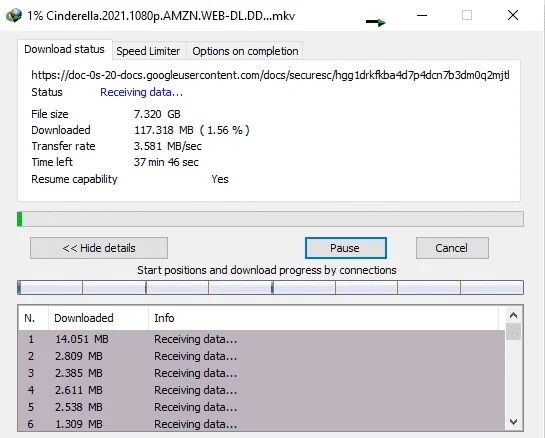Click the connection list up arrow
545x438 pixels.
tap(513, 315)
